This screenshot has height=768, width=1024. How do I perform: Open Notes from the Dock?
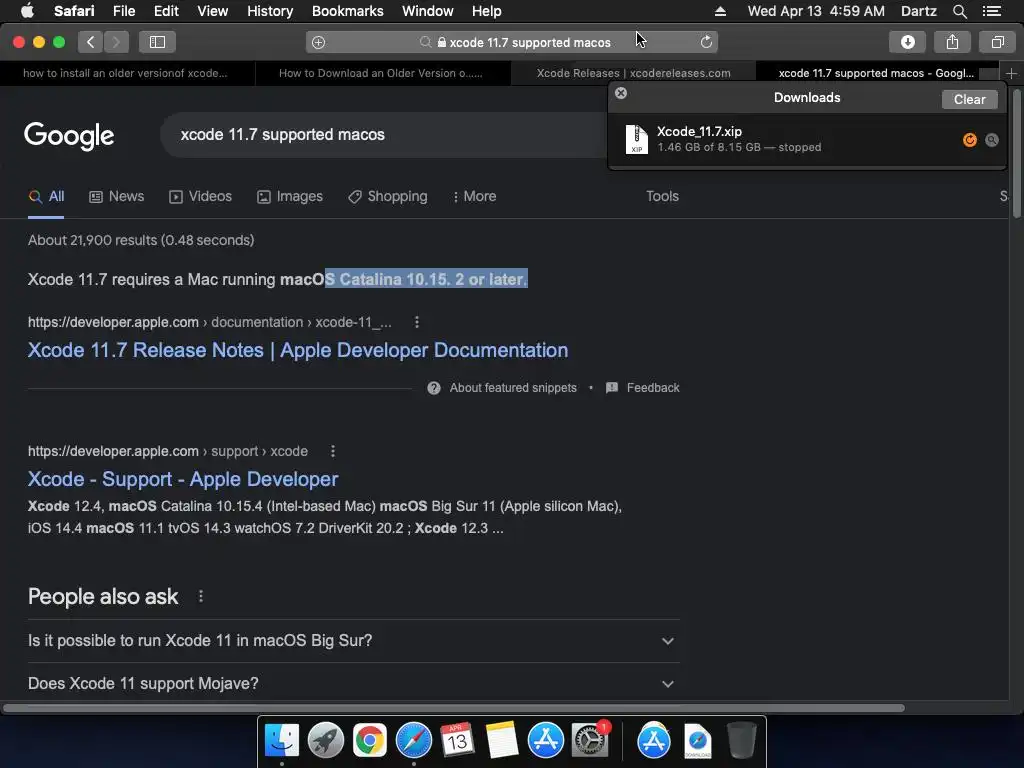502,741
